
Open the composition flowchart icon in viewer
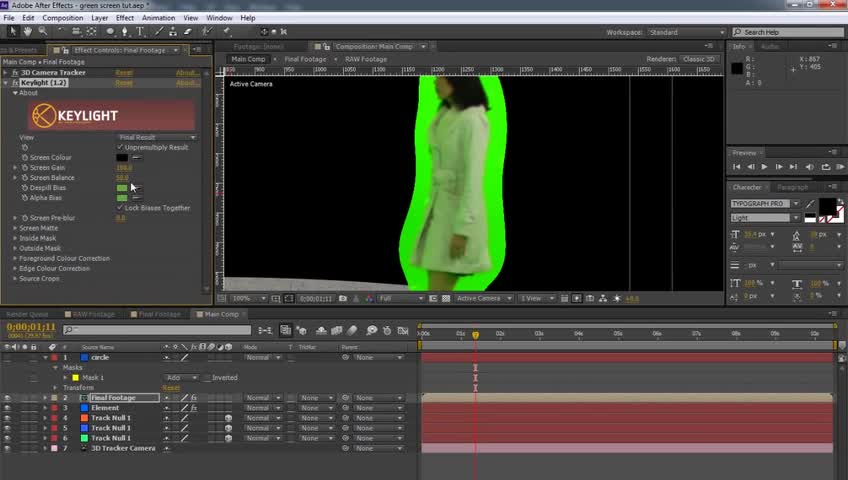603,298
